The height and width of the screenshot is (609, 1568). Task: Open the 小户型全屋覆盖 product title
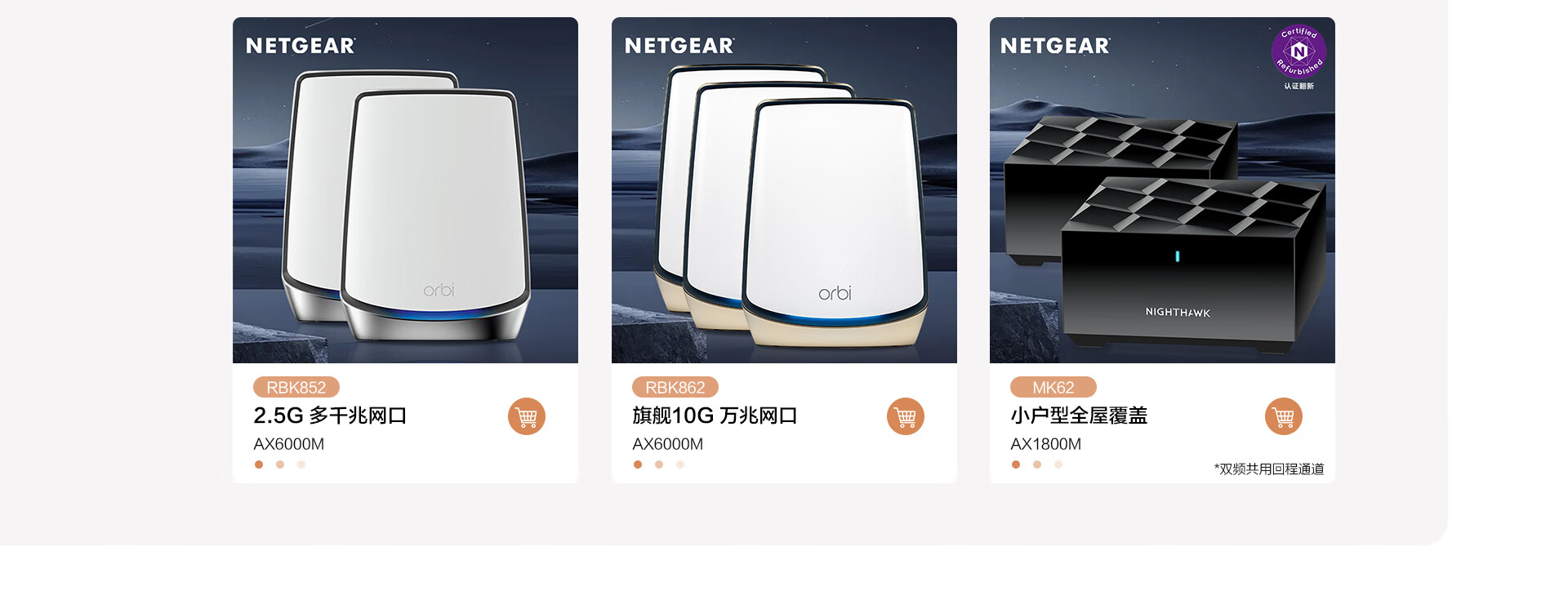[1079, 416]
